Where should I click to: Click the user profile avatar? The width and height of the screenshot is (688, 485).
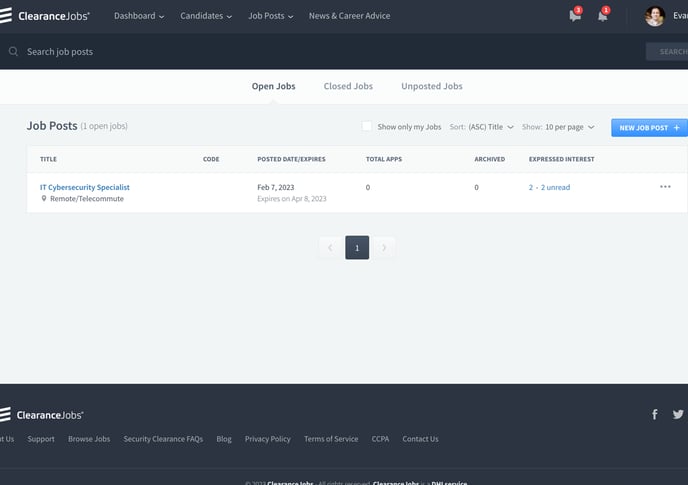point(655,16)
